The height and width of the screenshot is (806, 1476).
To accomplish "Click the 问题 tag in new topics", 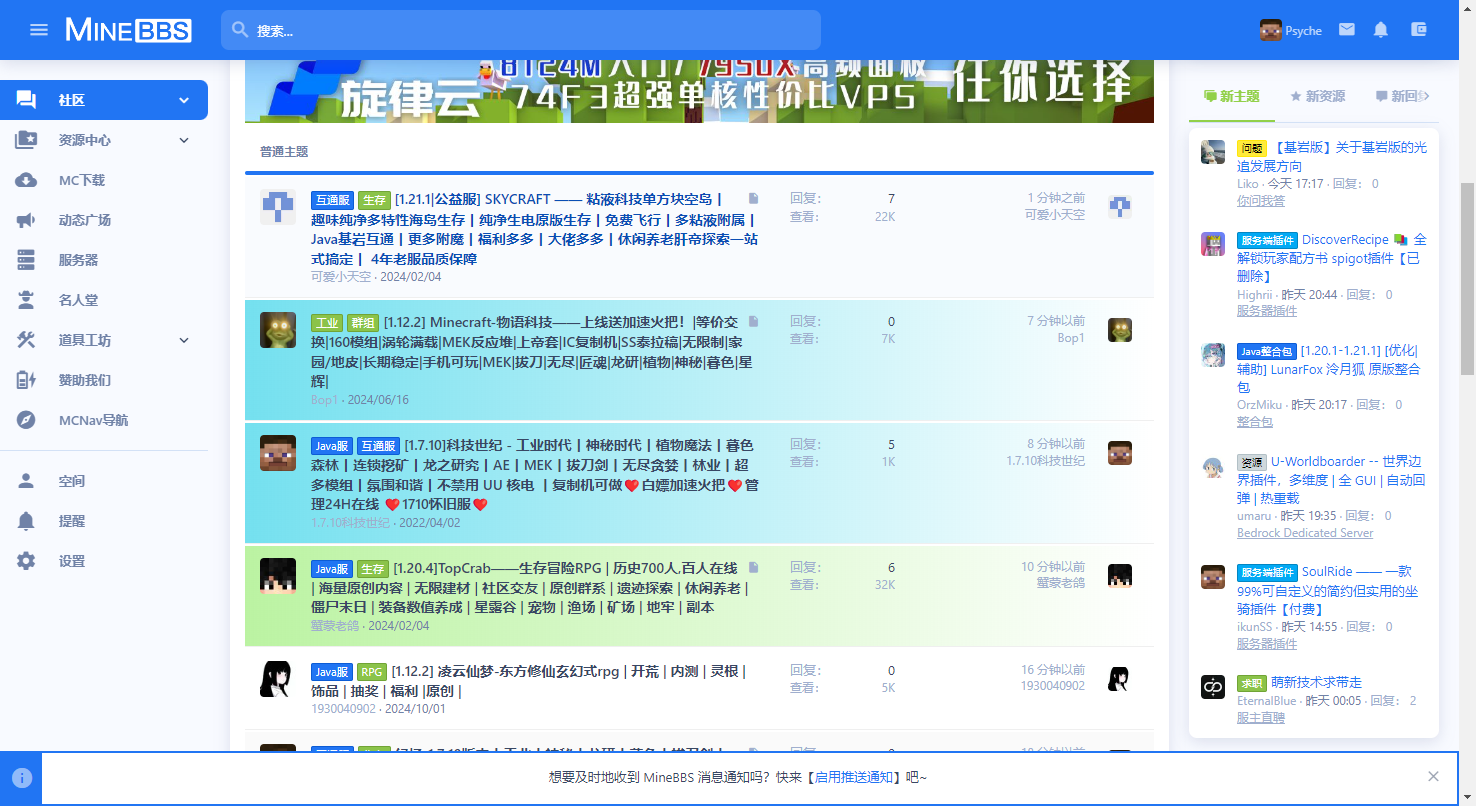I will point(1252,148).
